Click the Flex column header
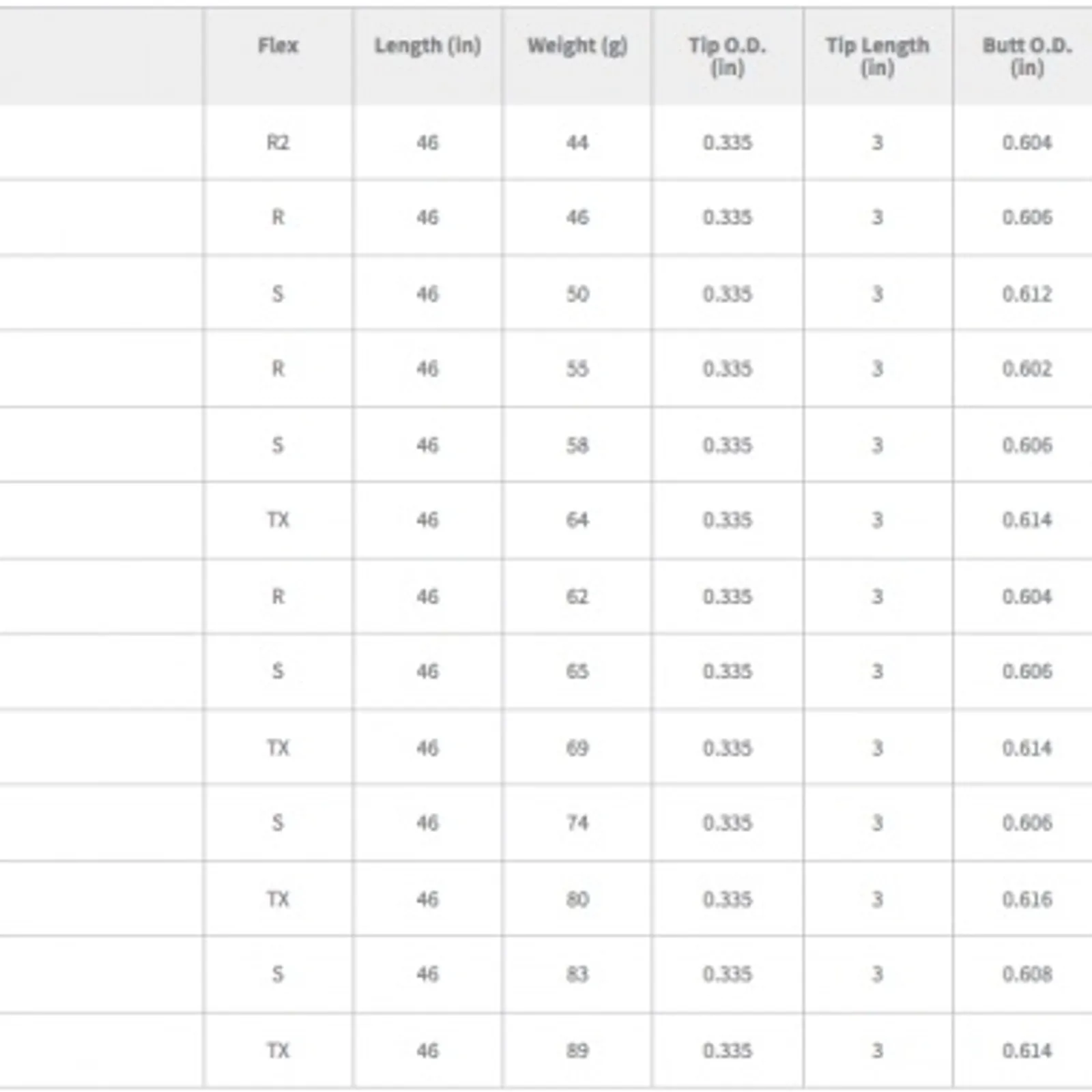Image resolution: width=1092 pixels, height=1092 pixels. pos(278,46)
